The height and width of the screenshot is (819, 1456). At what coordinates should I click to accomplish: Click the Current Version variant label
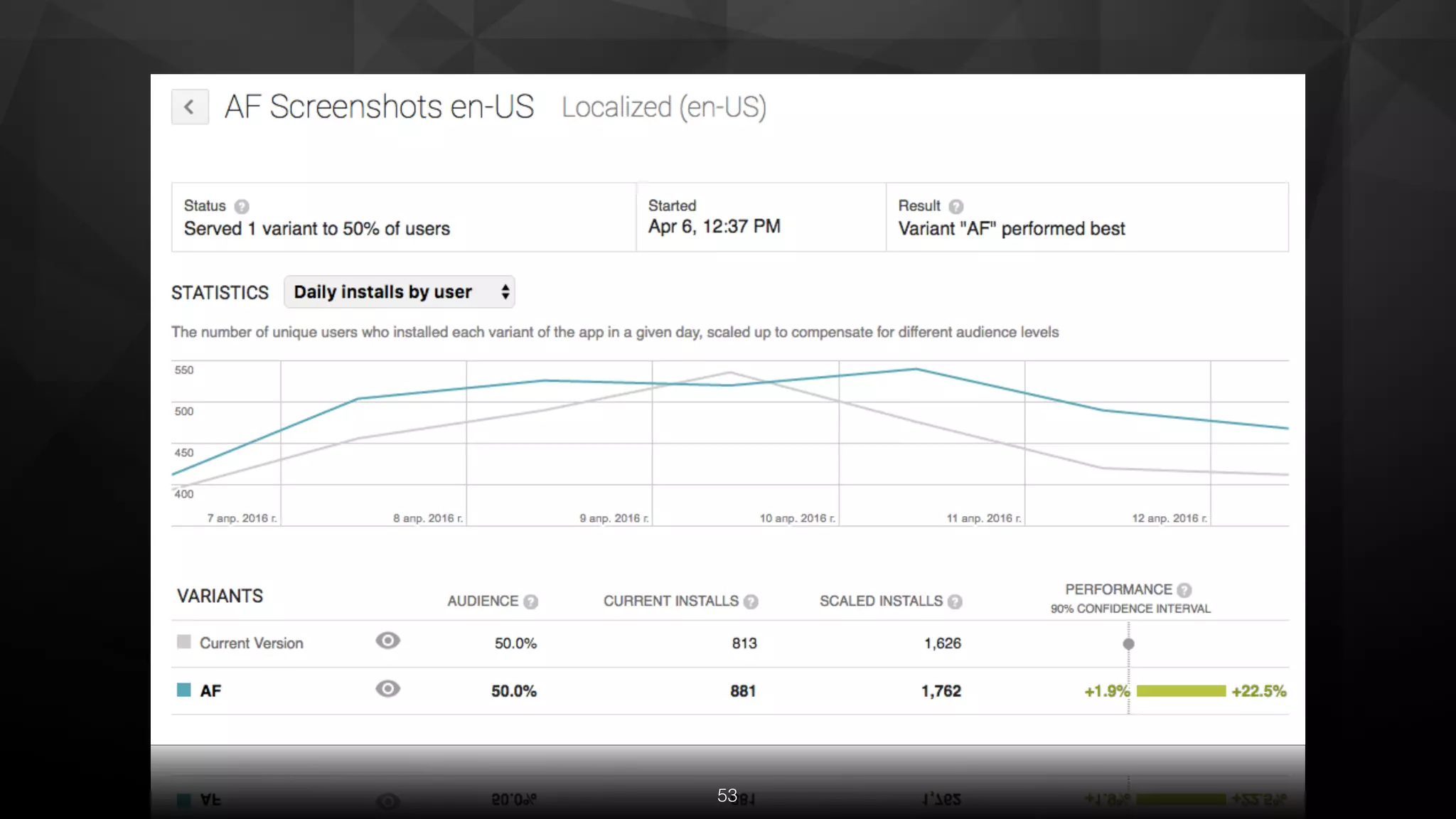(x=251, y=643)
